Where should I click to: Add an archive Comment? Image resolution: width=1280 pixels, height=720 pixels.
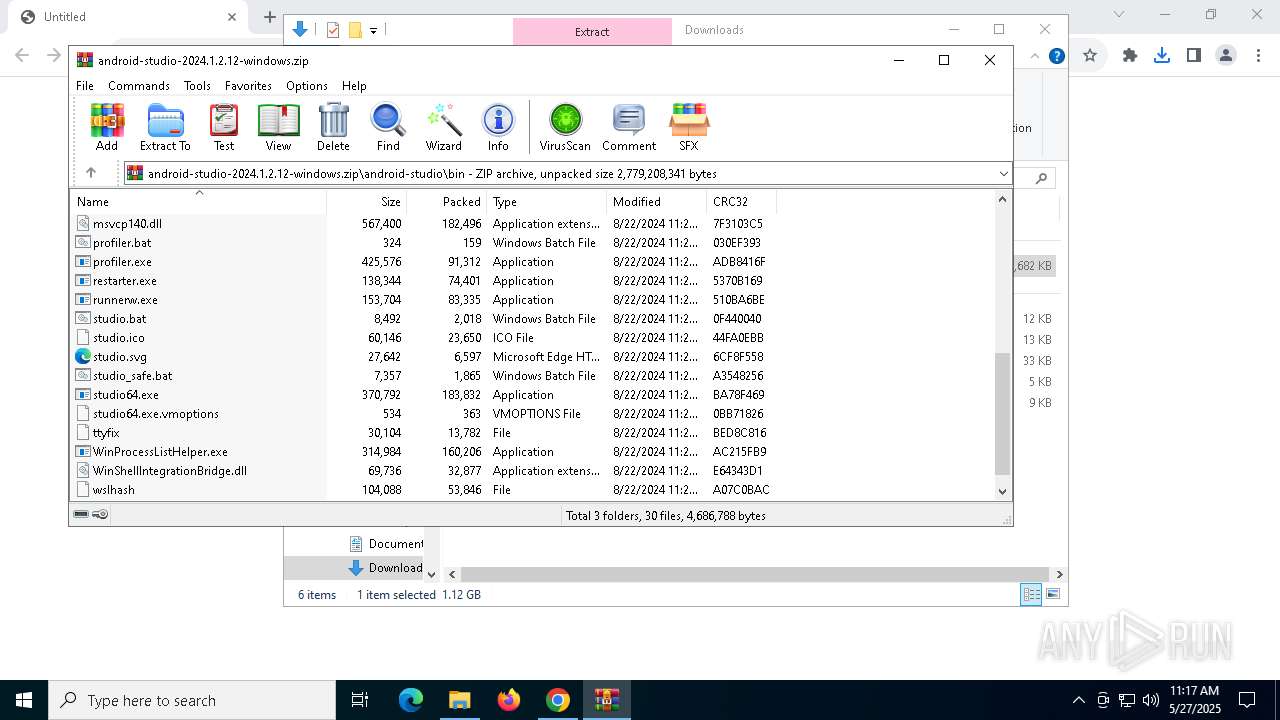(x=629, y=127)
